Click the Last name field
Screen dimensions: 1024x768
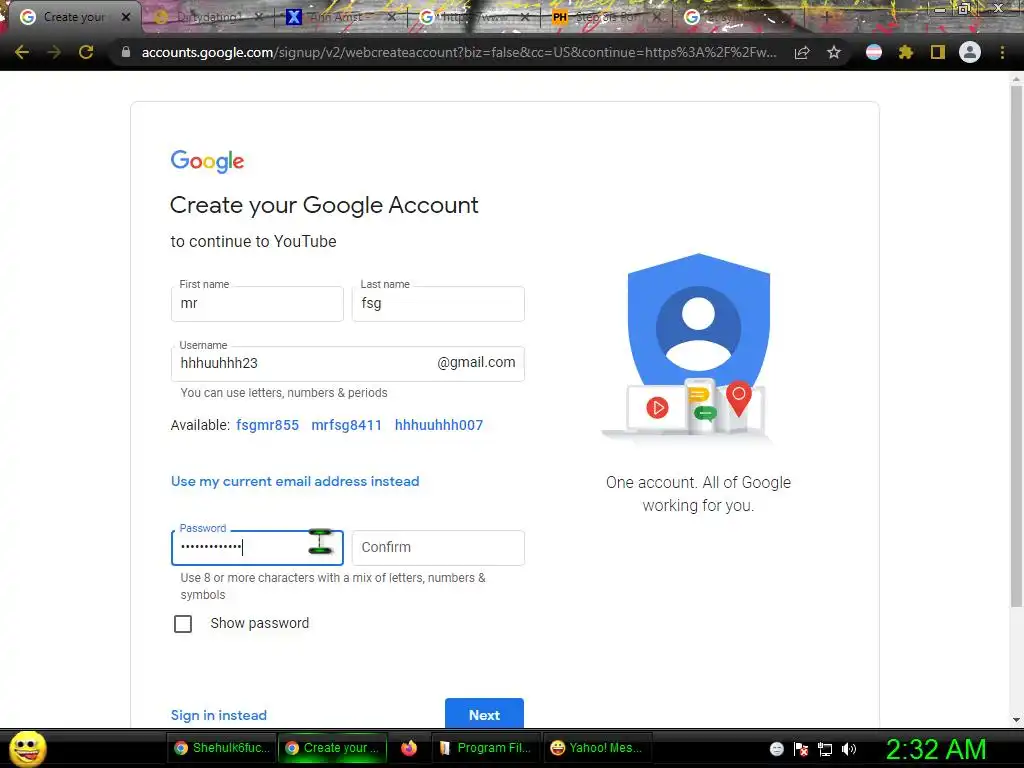pos(438,304)
